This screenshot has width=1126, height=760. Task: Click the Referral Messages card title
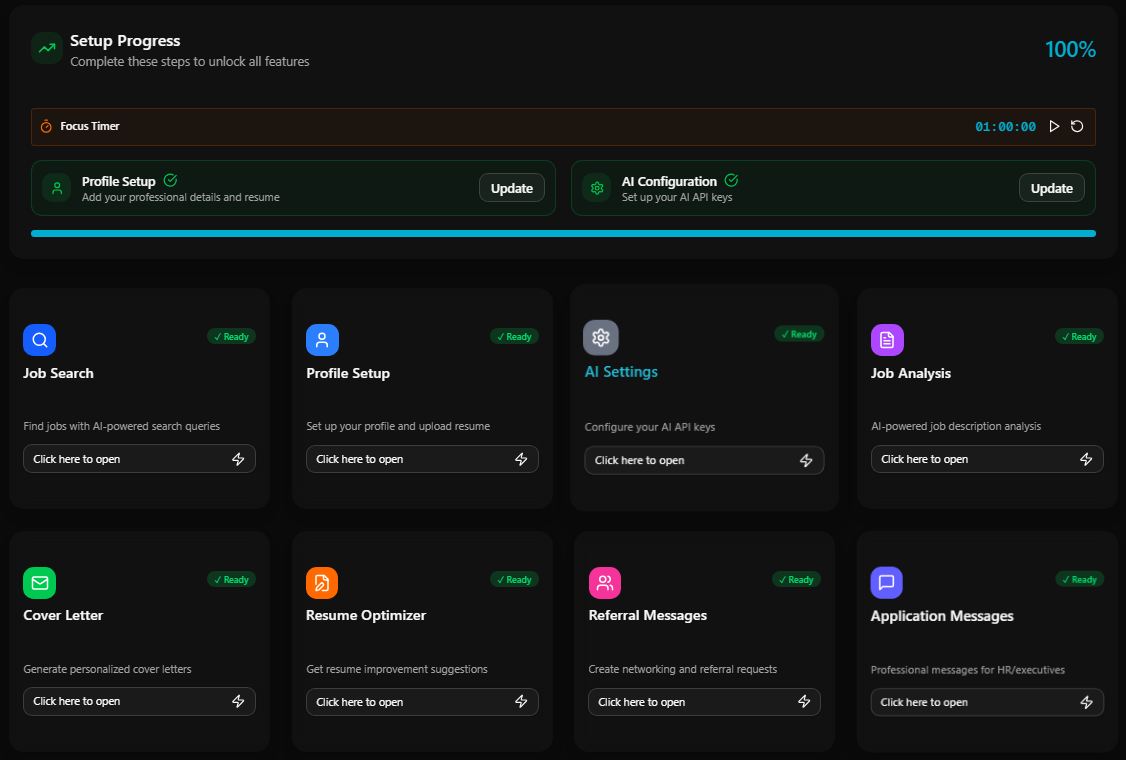648,615
